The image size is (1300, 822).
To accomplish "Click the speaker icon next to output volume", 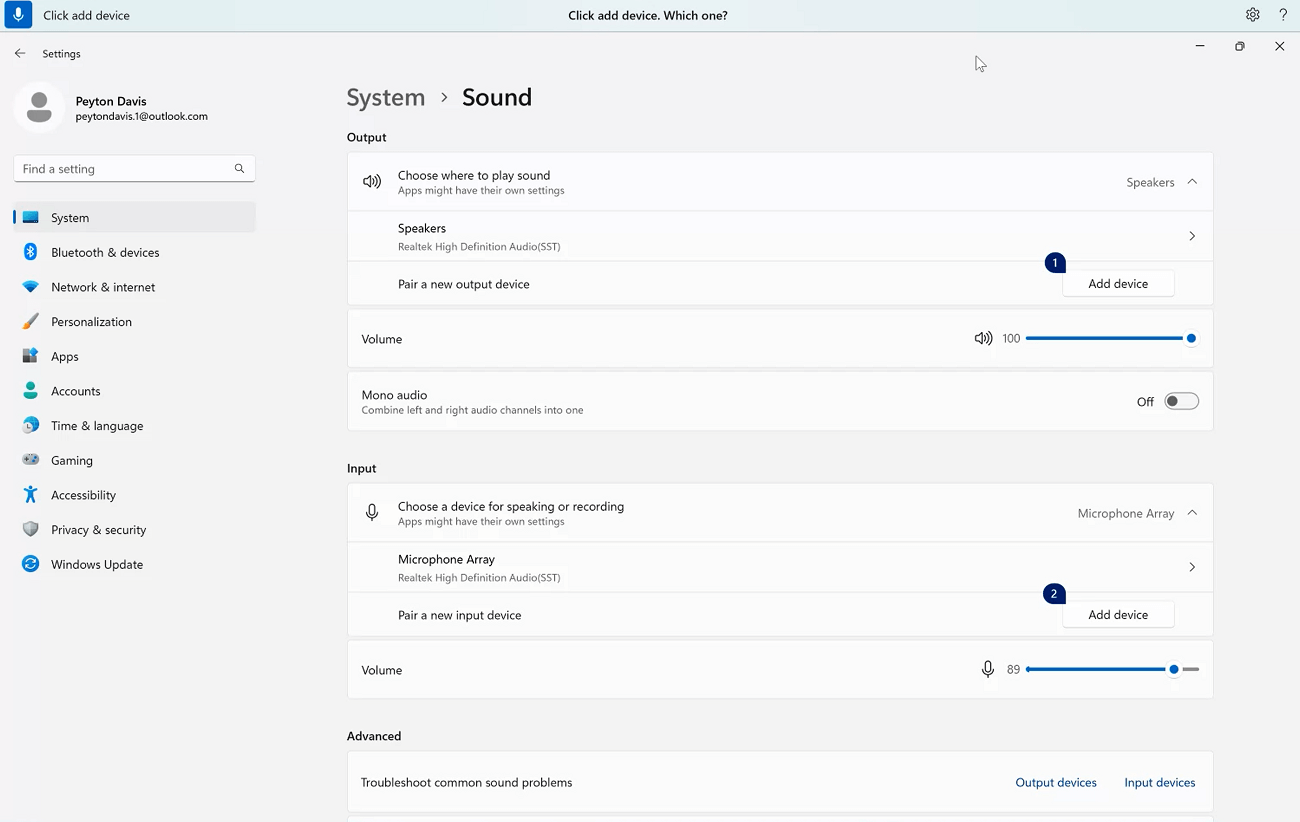I will [x=983, y=338].
